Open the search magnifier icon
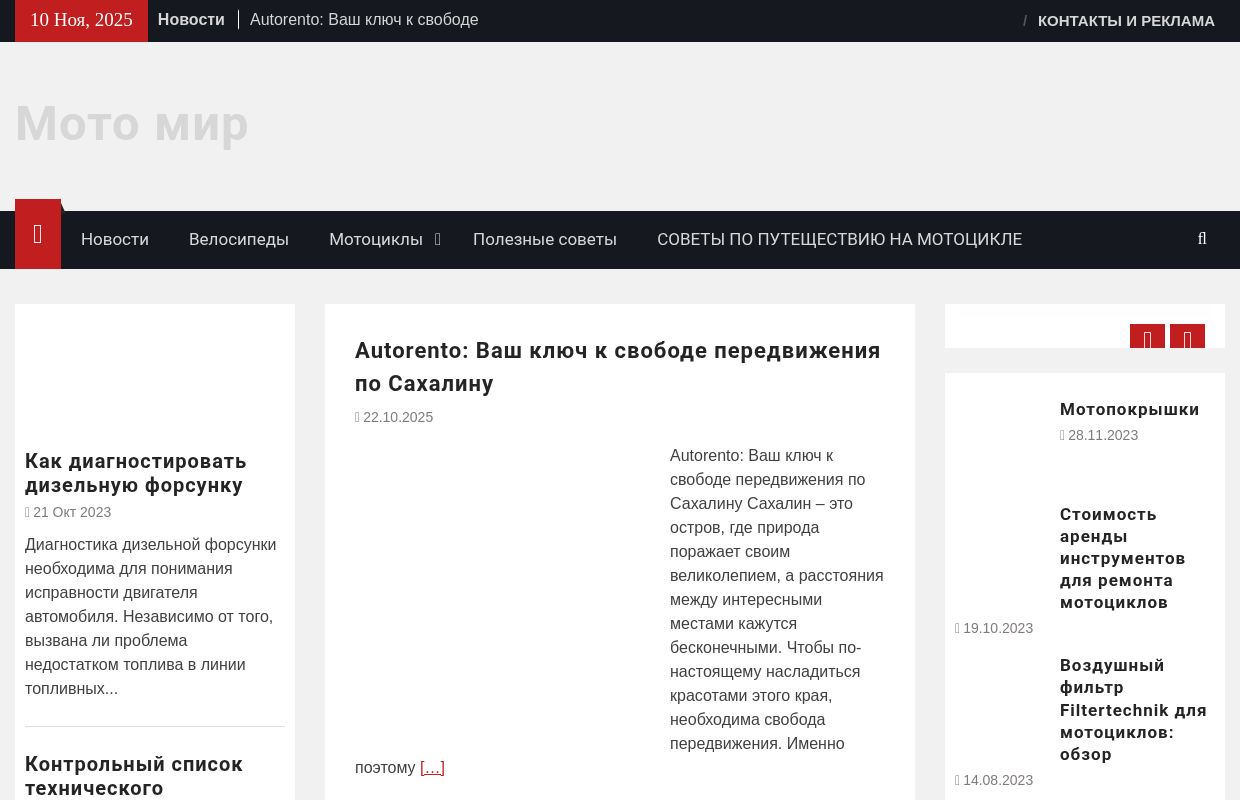Viewport: 1240px width, 800px height. tap(1202, 239)
